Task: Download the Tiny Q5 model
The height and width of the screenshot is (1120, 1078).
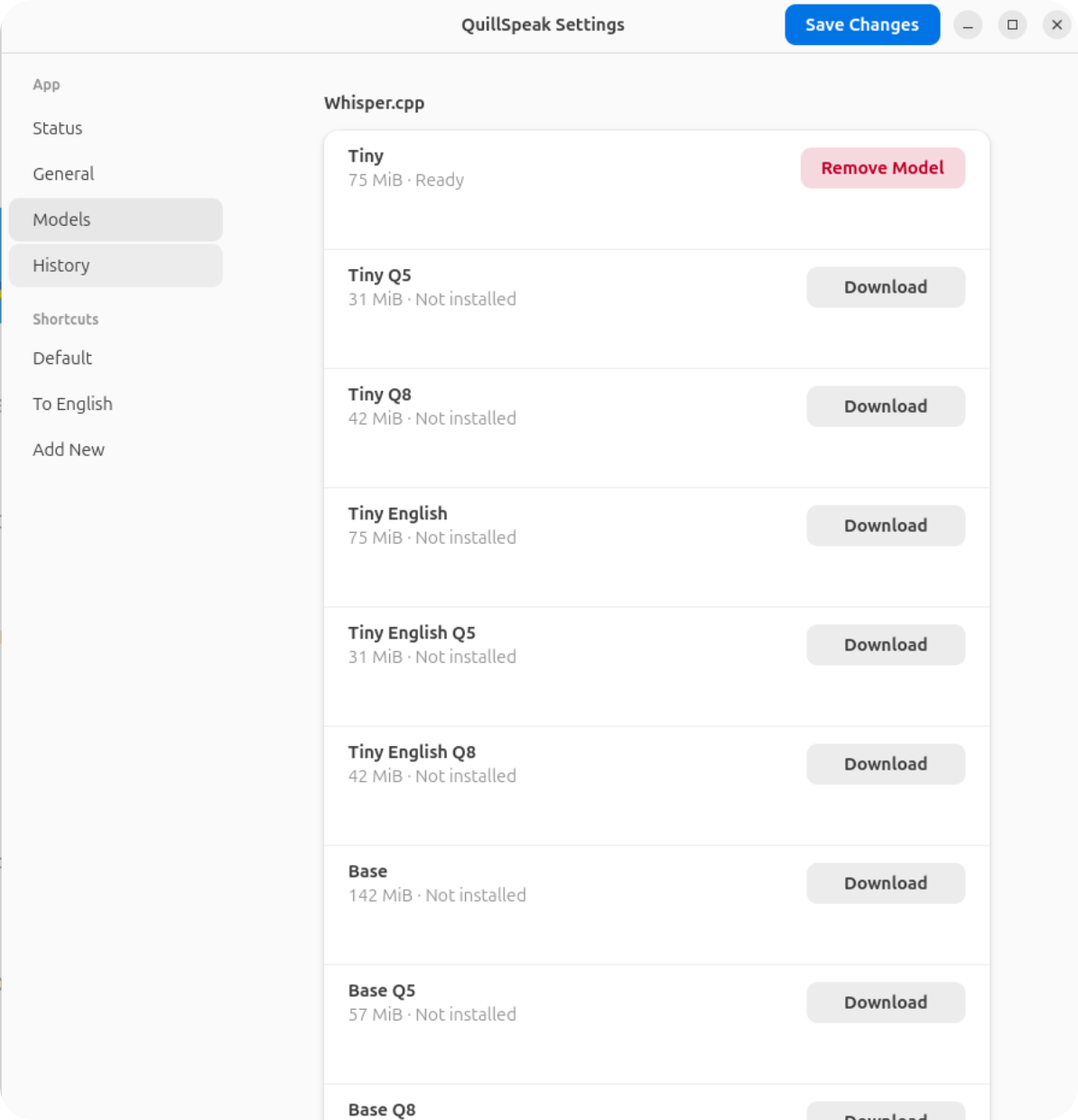Action: pyautogui.click(x=886, y=287)
